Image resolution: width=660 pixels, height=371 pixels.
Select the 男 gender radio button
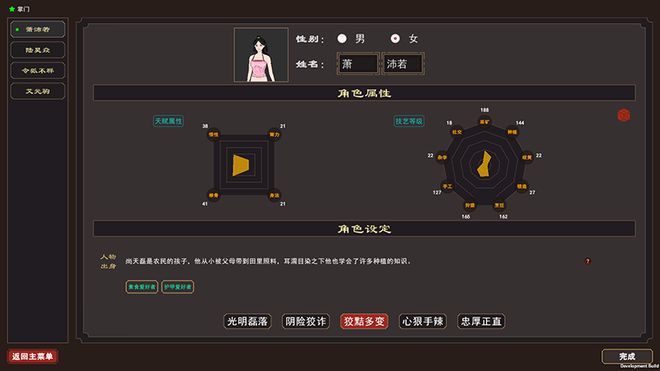click(342, 39)
